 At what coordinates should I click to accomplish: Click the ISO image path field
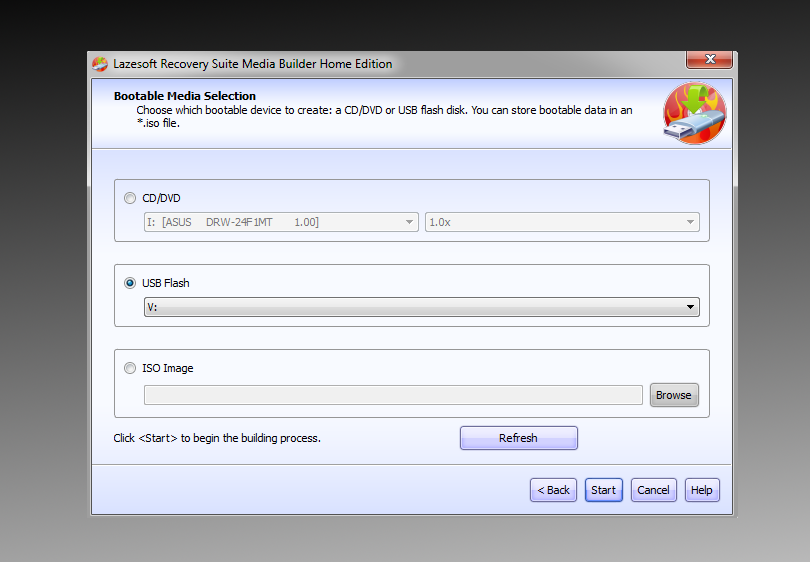(393, 395)
